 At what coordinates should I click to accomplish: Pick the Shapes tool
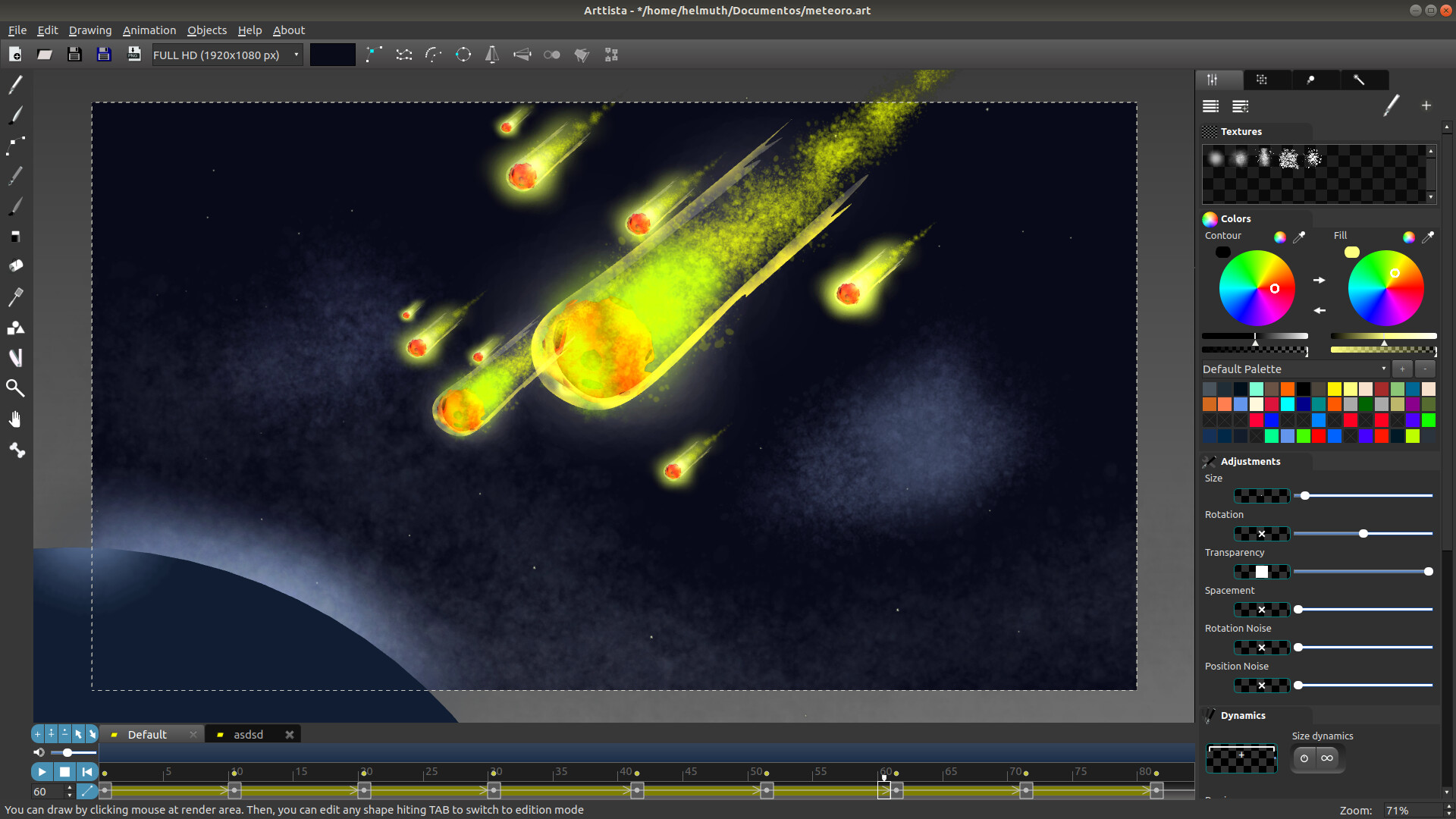[x=15, y=328]
